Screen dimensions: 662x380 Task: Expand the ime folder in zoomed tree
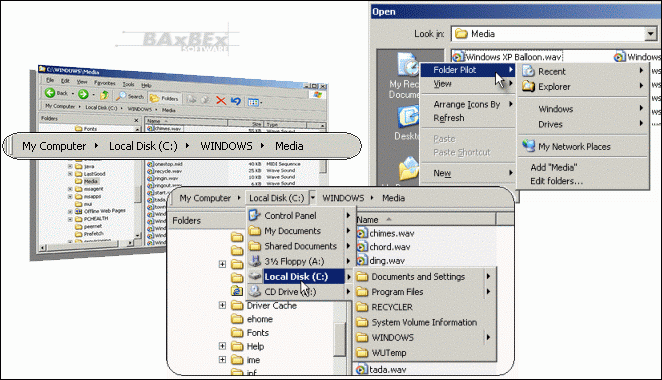[x=222, y=360]
